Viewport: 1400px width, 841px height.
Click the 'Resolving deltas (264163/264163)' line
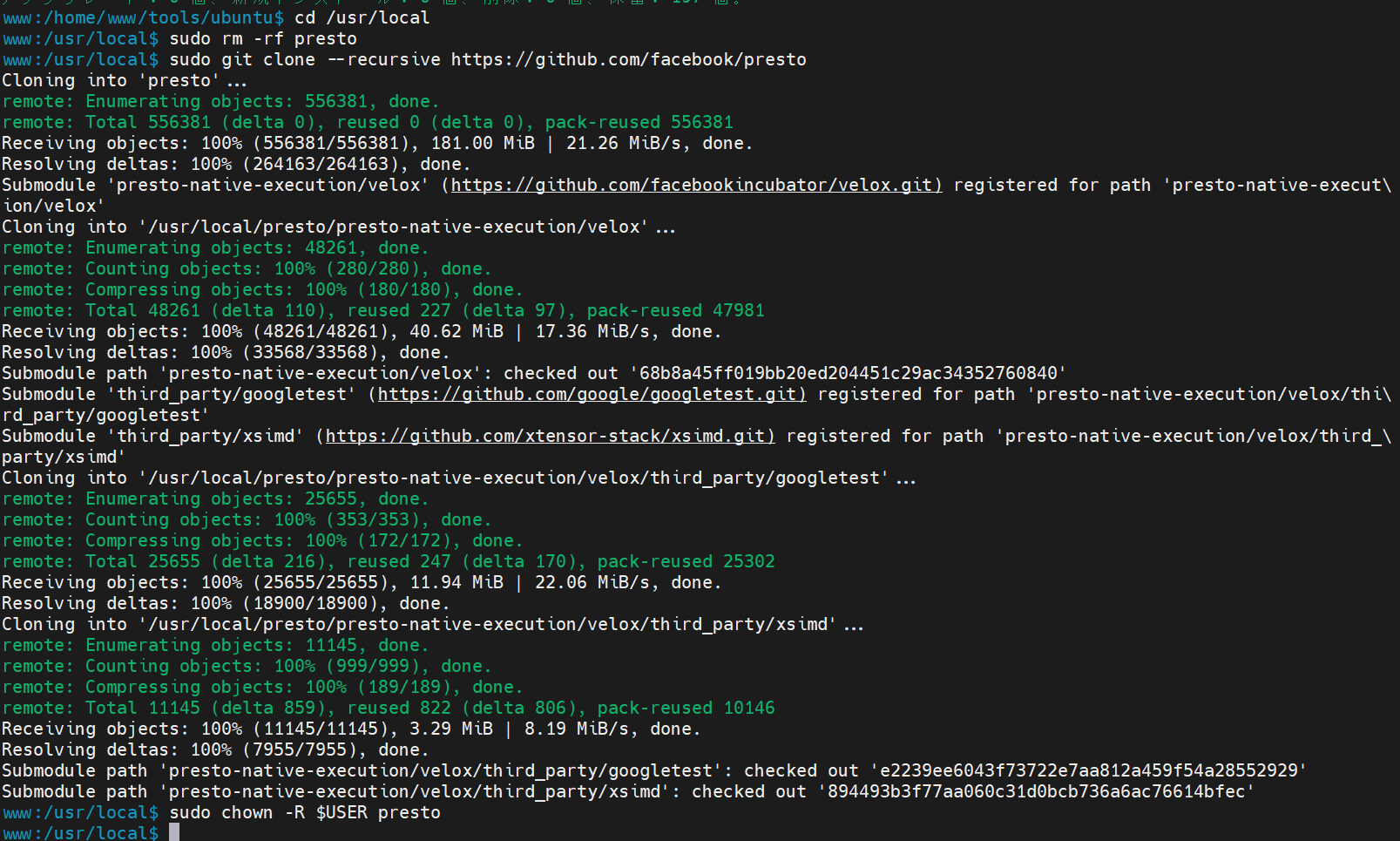[x=236, y=164]
